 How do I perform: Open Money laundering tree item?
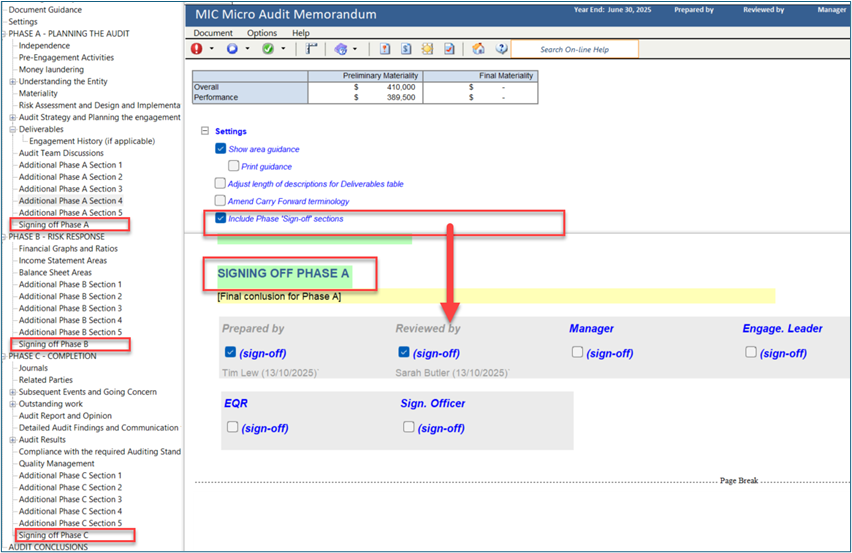[x=51, y=70]
